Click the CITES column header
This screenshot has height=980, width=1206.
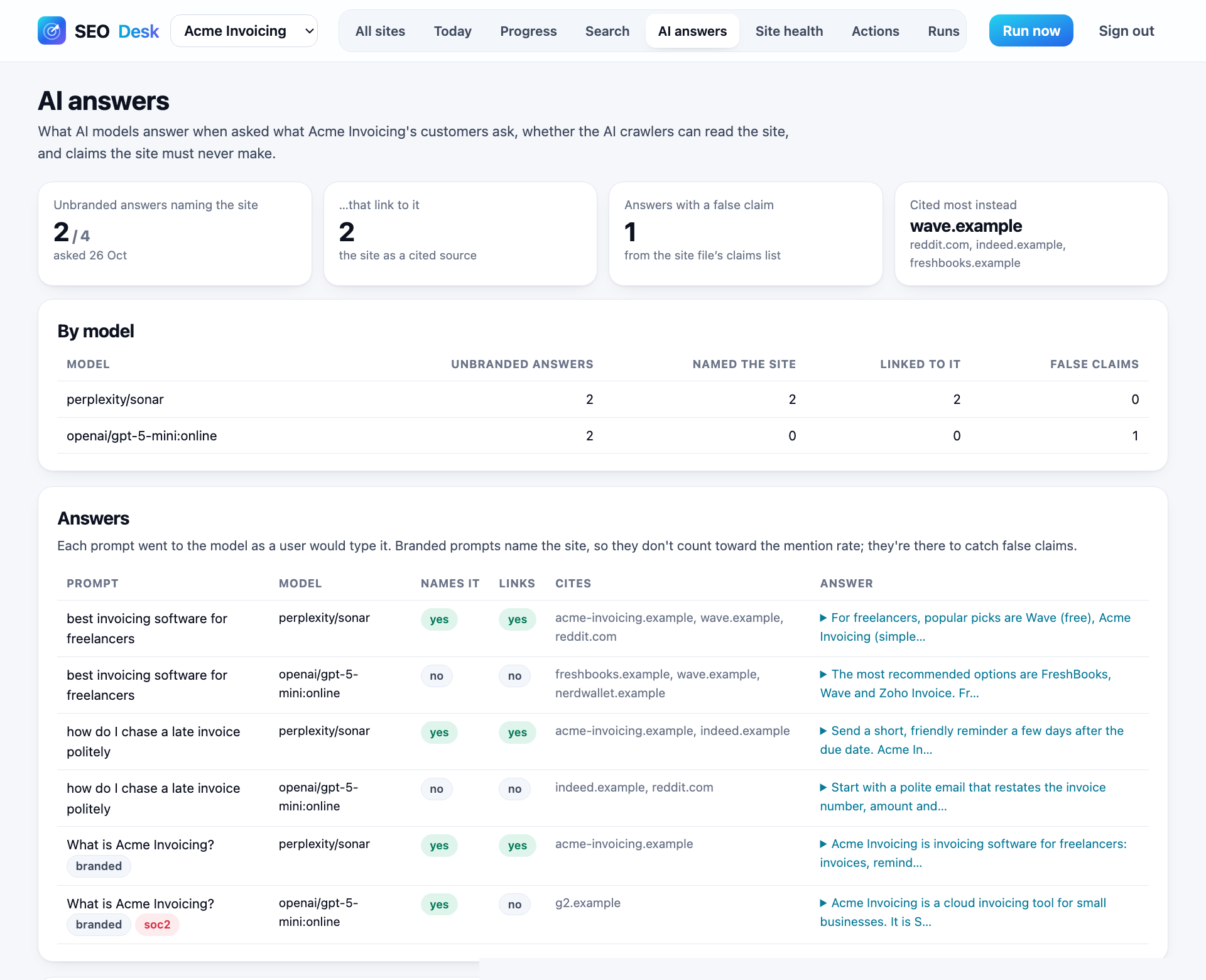click(573, 584)
